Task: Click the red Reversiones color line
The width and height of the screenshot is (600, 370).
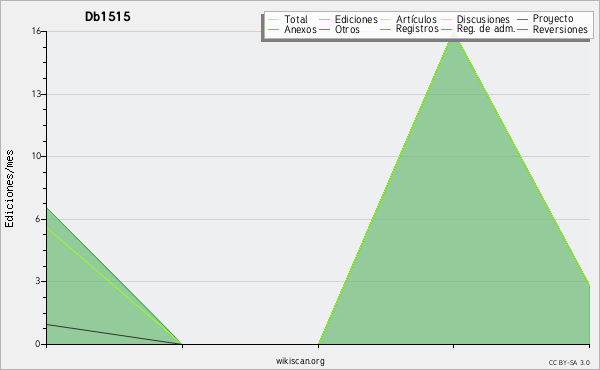Action: 522,29
